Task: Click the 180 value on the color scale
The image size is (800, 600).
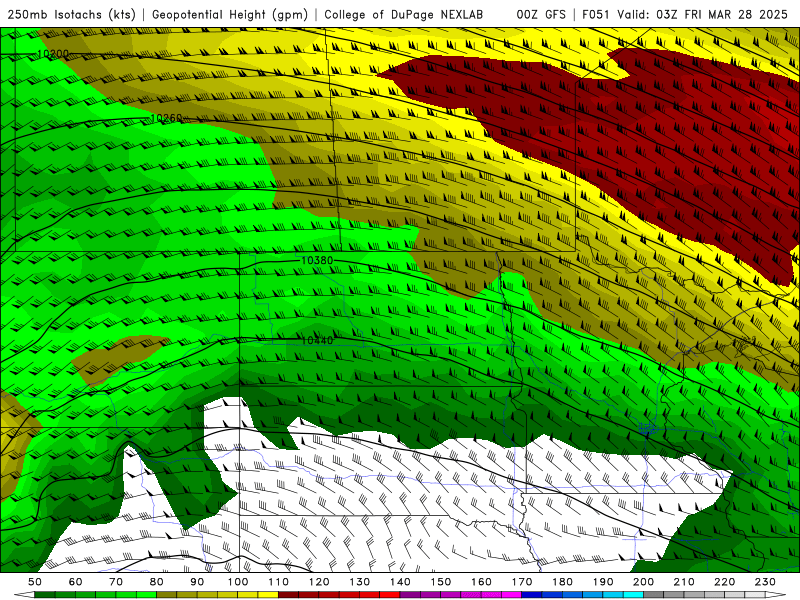Action: (x=562, y=582)
